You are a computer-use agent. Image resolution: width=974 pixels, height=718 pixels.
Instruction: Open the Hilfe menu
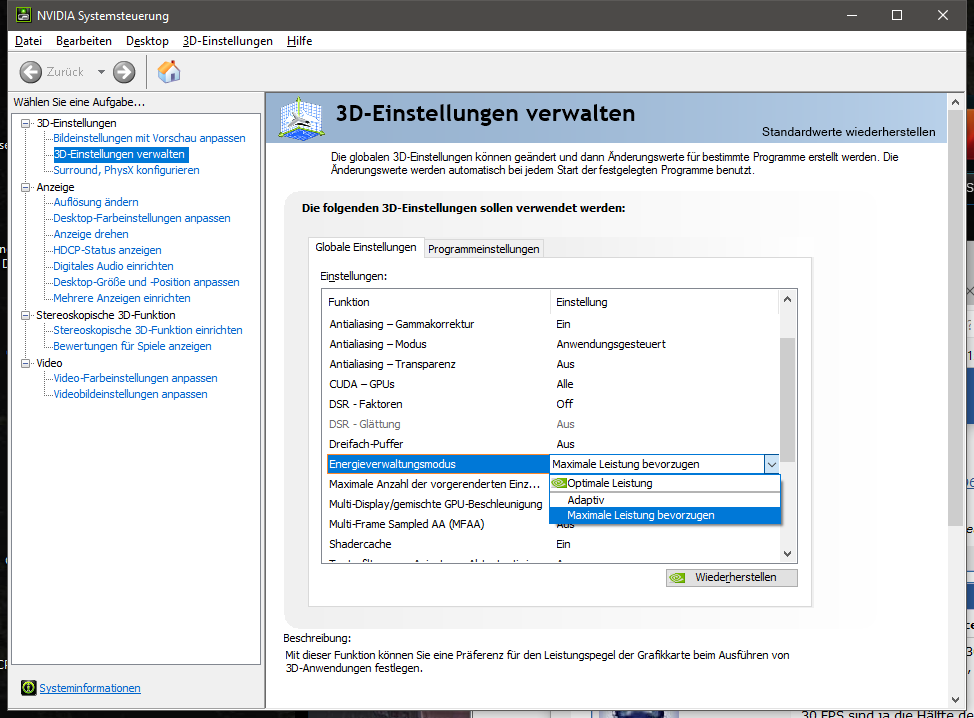[x=299, y=41]
